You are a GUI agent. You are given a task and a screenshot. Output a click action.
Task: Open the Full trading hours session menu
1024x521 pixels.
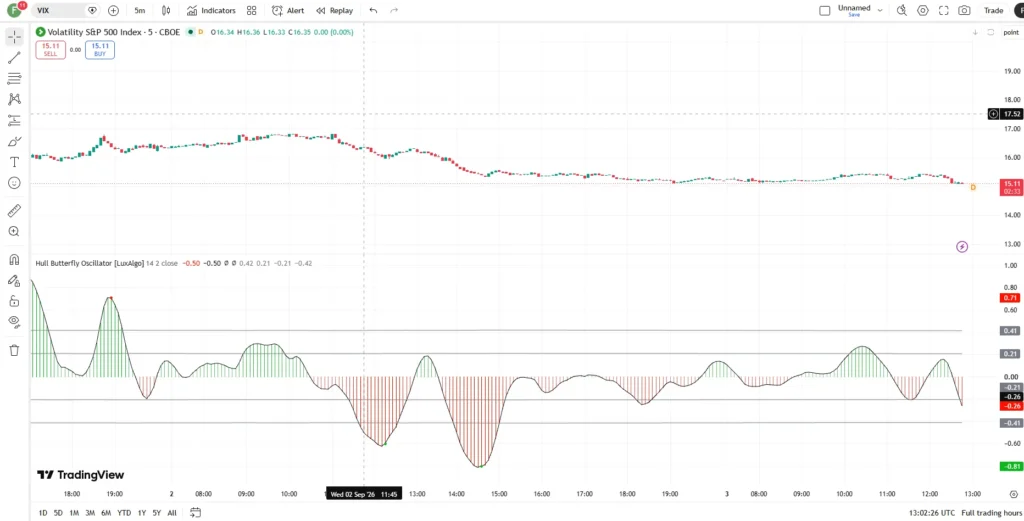pyautogui.click(x=992, y=513)
